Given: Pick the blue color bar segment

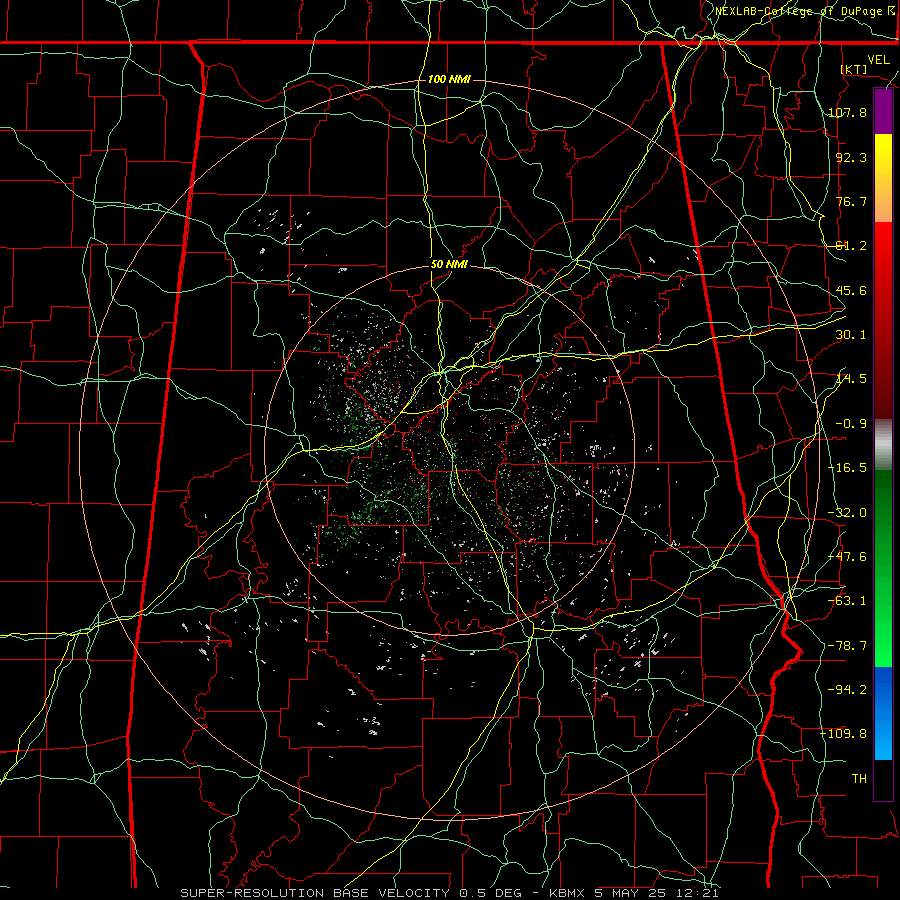Looking at the screenshot, I should [x=883, y=713].
